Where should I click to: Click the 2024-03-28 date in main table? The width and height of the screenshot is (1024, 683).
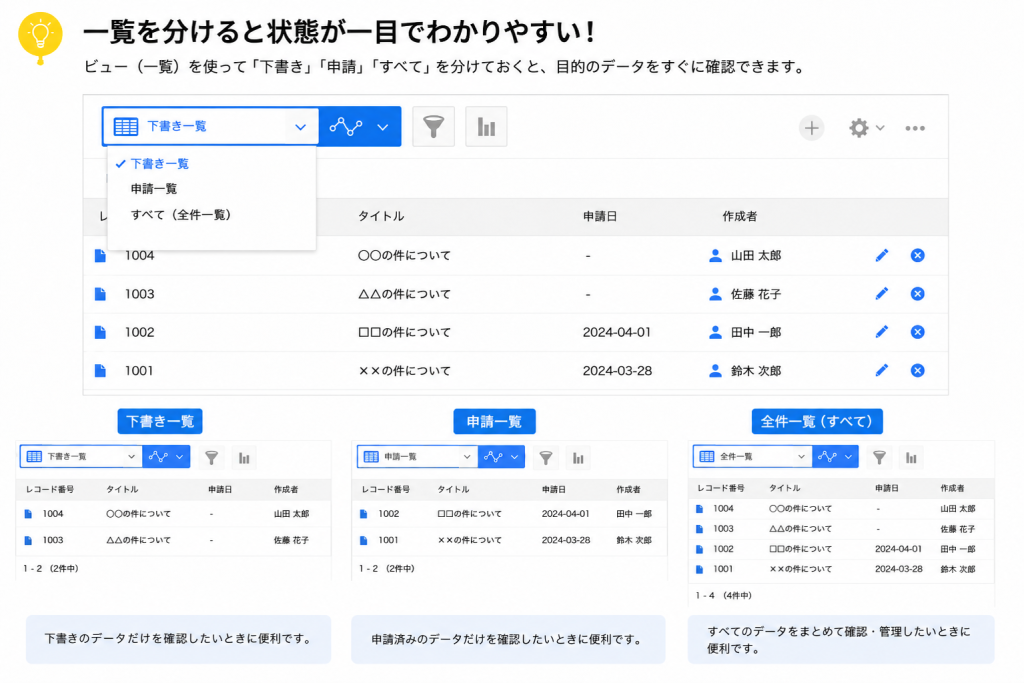point(617,371)
